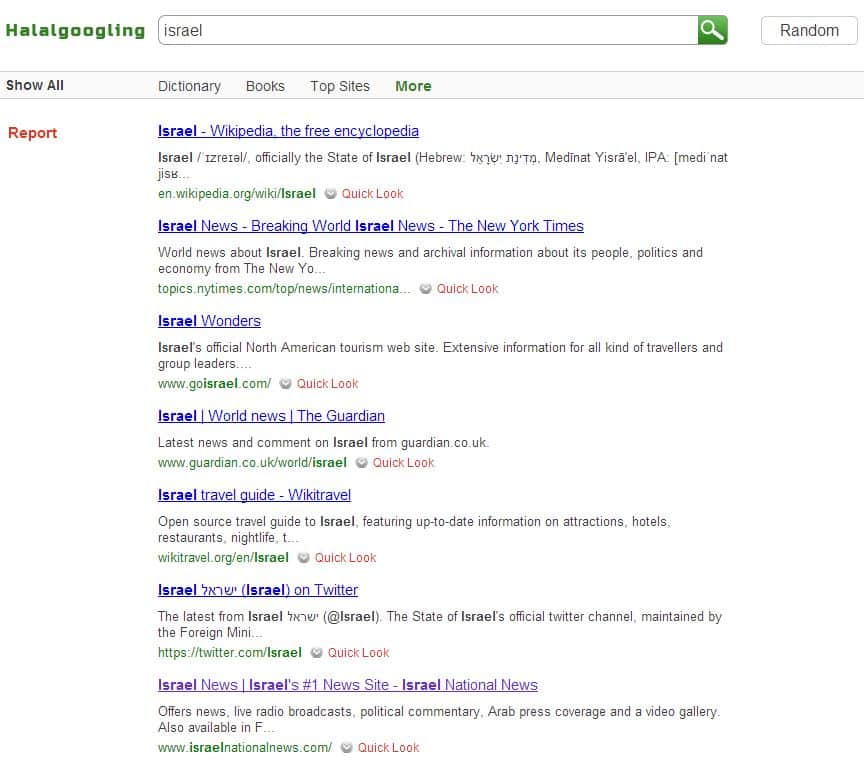Click the red Report link
The height and width of the screenshot is (768, 864).
pos(33,133)
